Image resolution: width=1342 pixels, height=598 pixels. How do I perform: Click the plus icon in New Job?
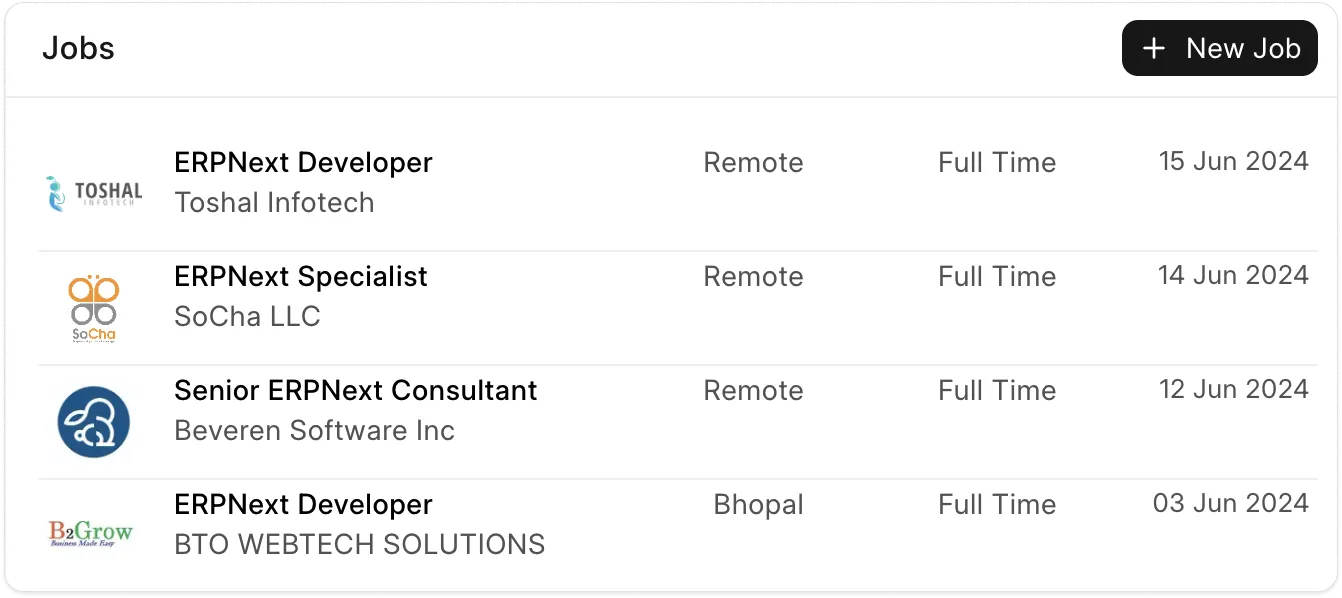click(1154, 48)
